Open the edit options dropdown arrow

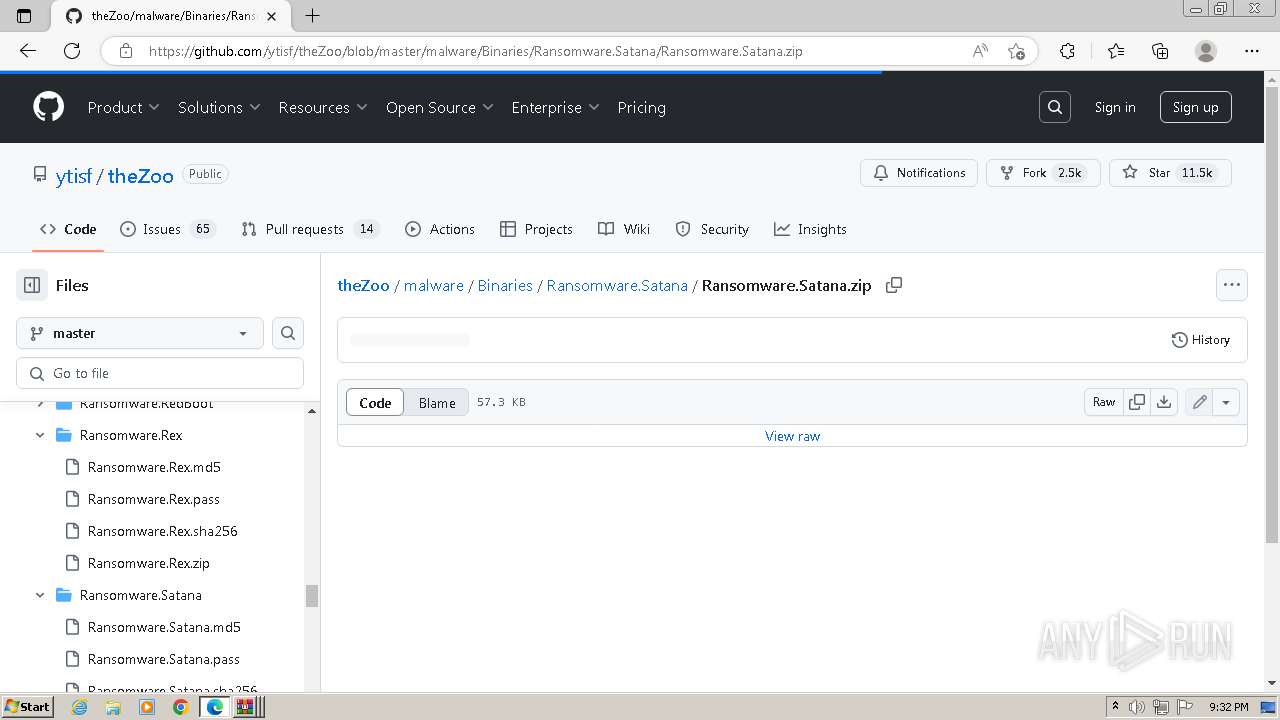tap(1226, 402)
